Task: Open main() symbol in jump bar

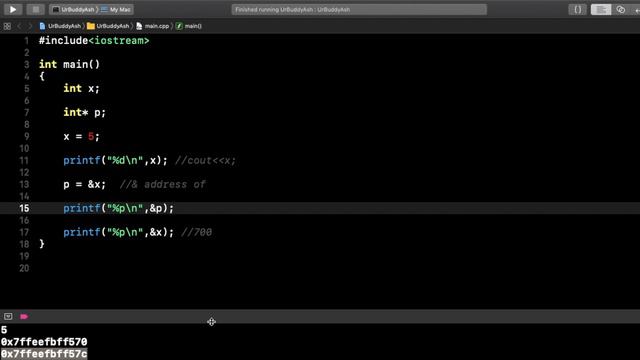Action: coord(189,26)
